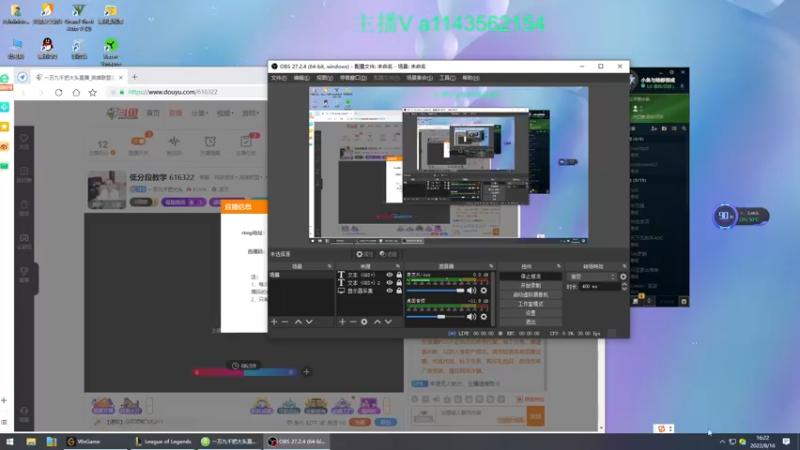This screenshot has height=450, width=800.
Task: Go to browser home page
Action: coord(76,92)
